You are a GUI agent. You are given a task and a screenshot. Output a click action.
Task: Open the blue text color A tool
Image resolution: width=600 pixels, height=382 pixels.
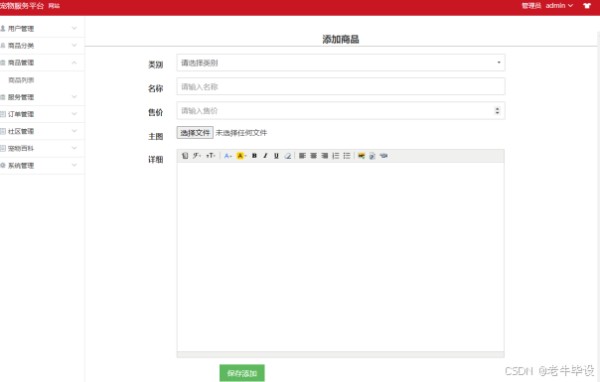point(228,156)
